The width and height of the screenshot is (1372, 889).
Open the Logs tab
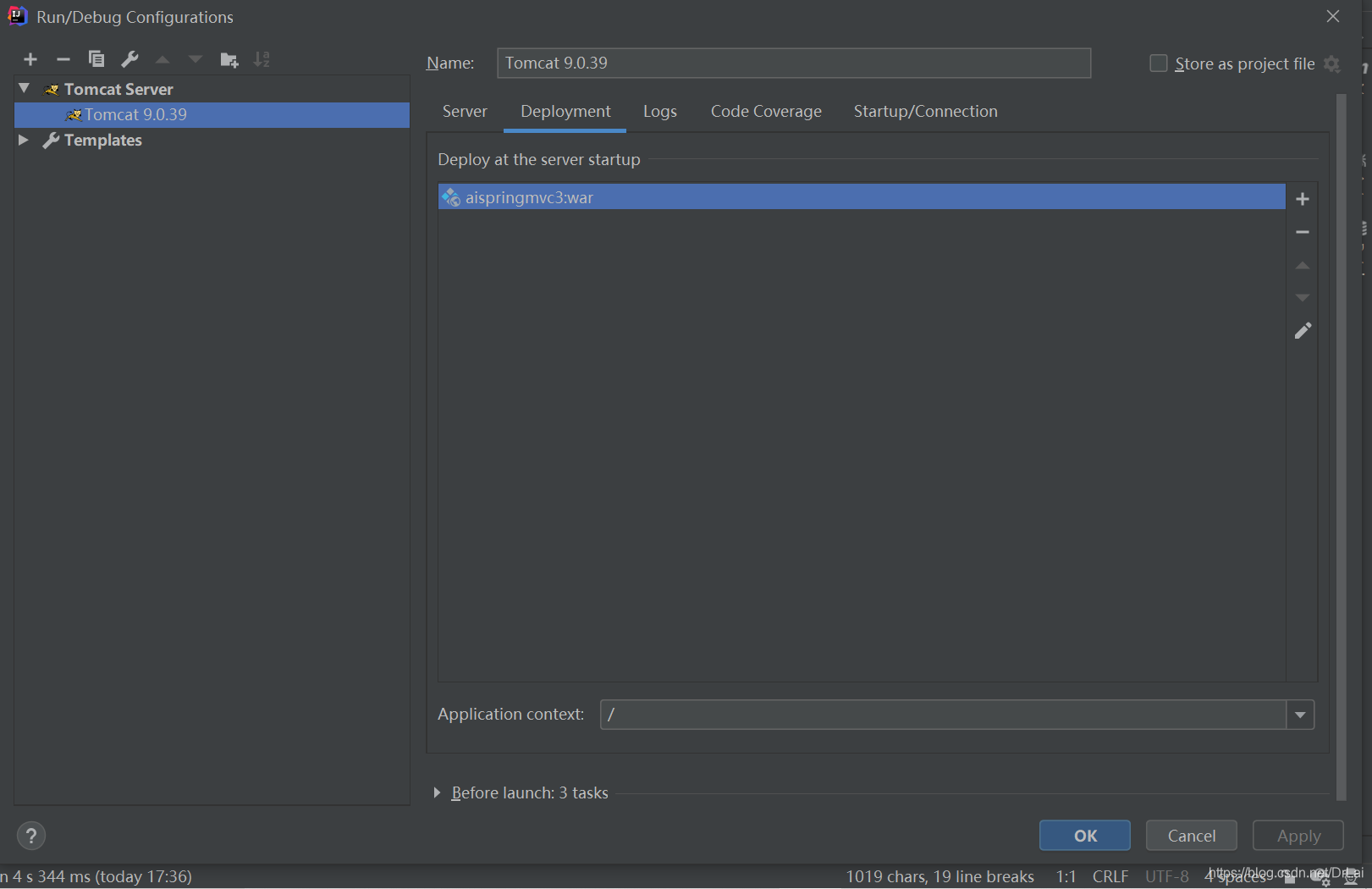click(x=660, y=112)
